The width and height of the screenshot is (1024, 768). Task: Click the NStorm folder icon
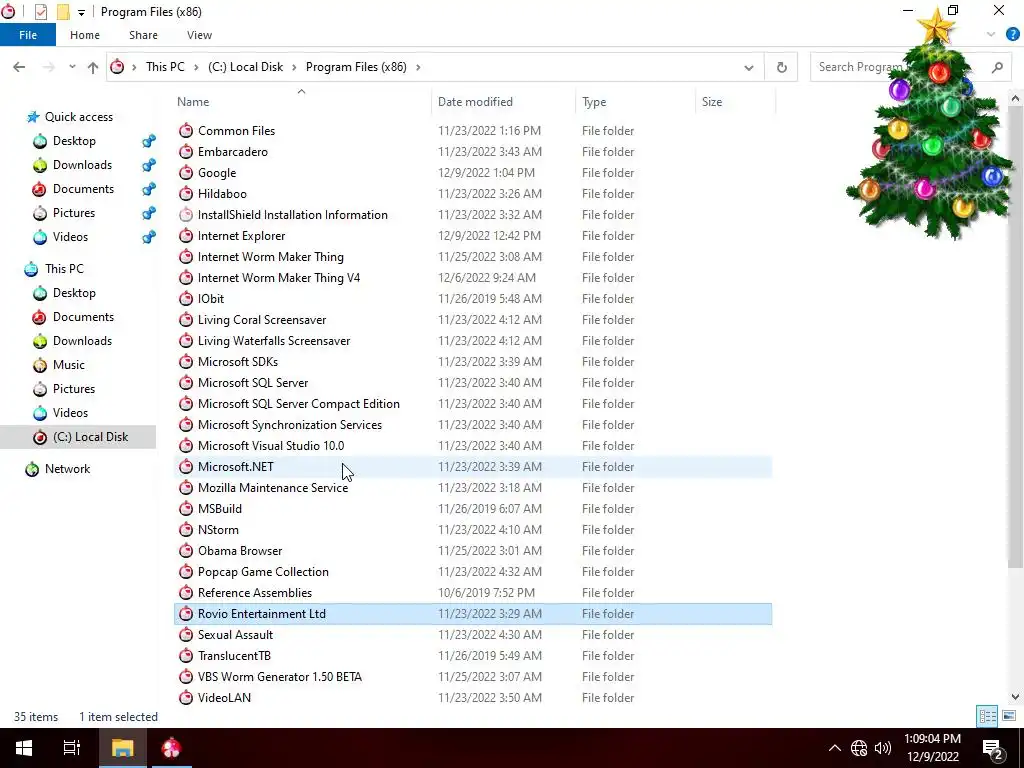point(186,530)
